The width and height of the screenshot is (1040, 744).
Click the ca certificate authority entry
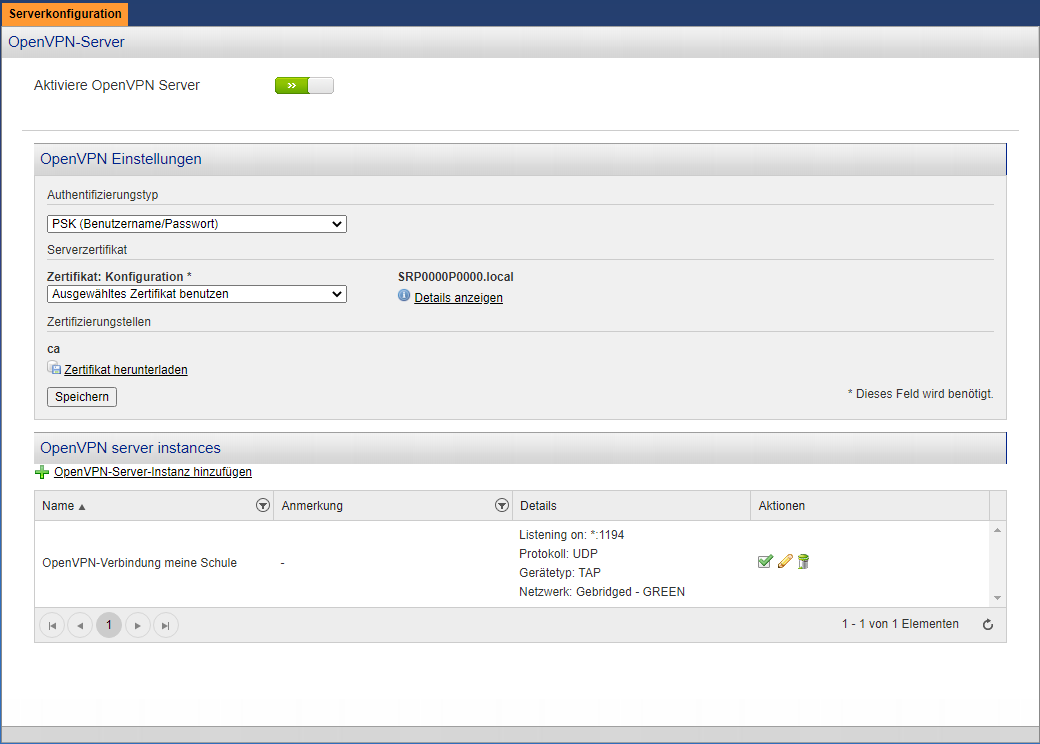point(54,349)
